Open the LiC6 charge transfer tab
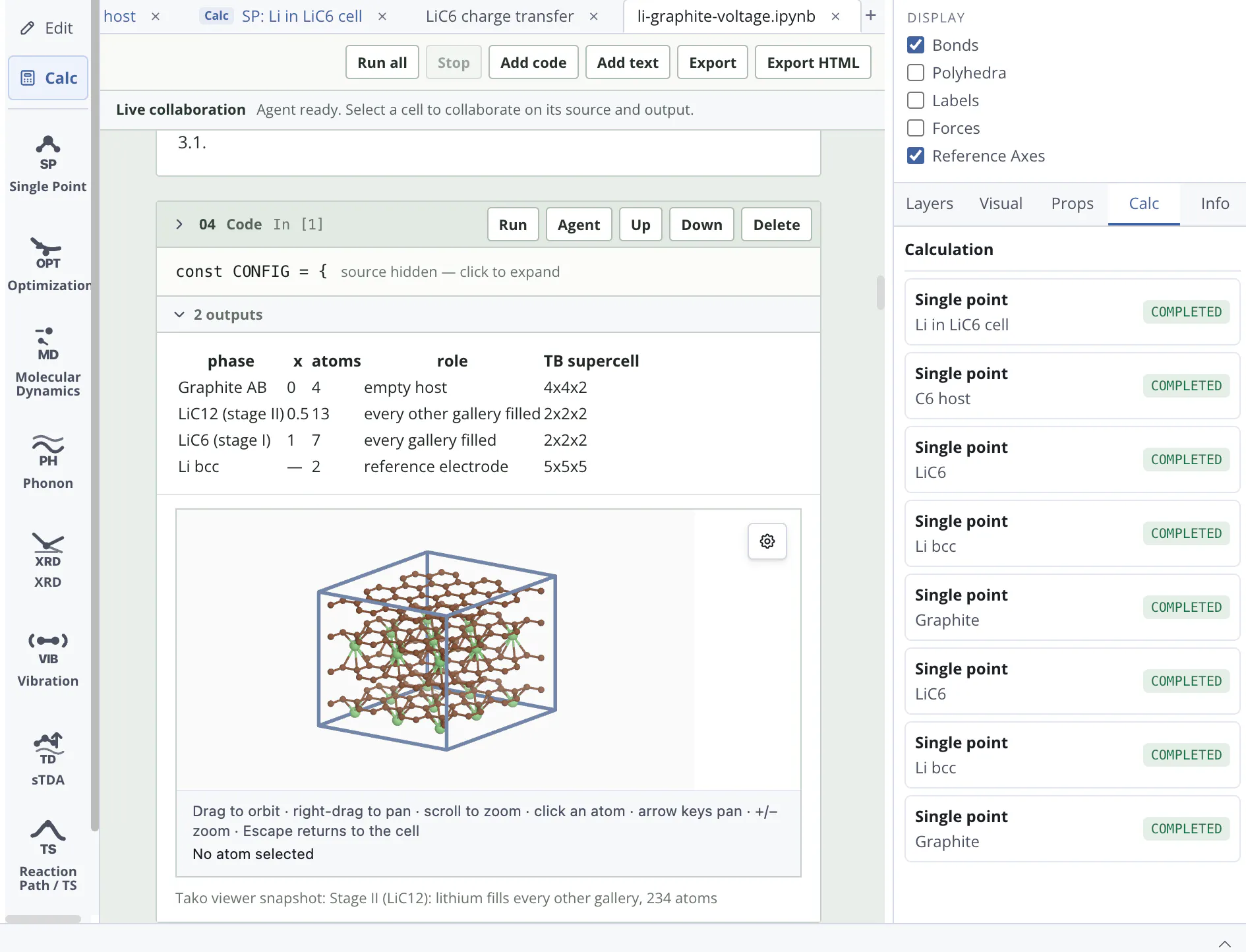The width and height of the screenshot is (1246, 952). (500, 16)
